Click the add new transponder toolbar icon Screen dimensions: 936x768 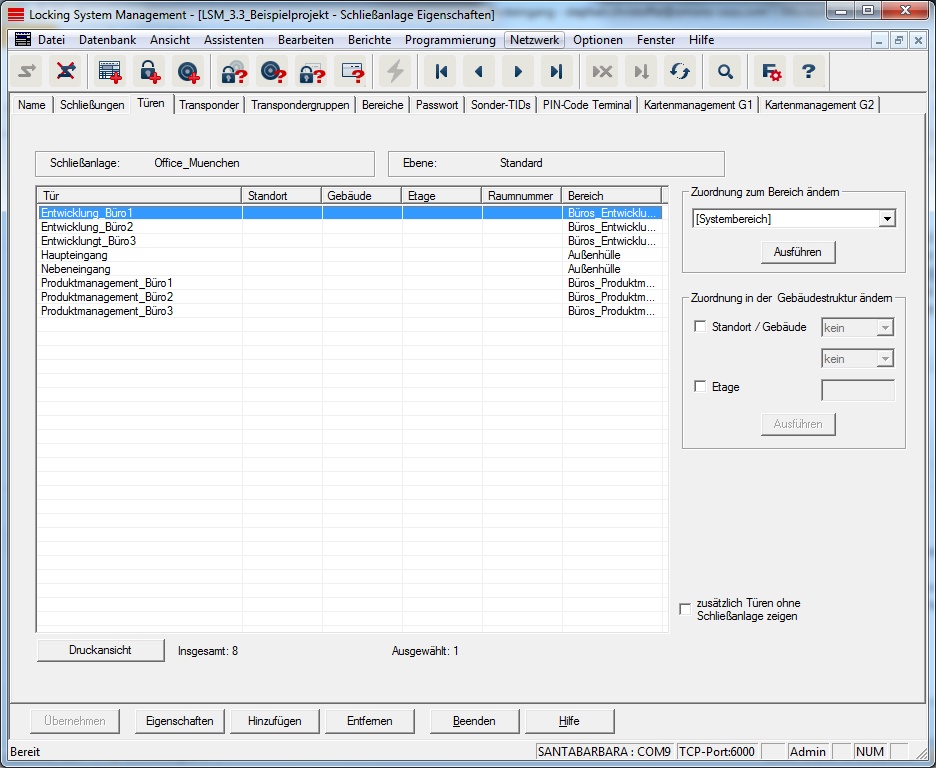coord(188,71)
